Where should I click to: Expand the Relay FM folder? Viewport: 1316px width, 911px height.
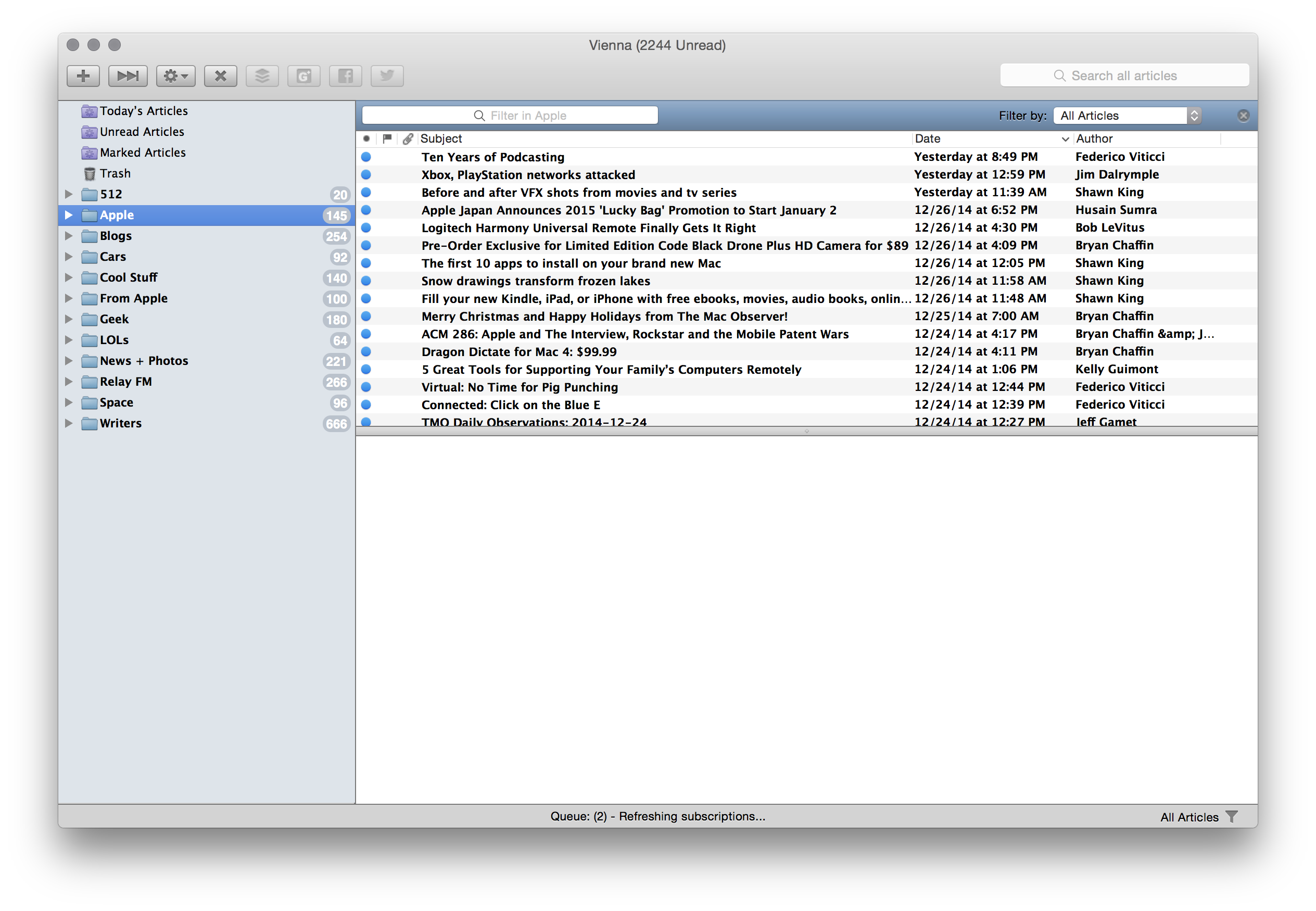(x=69, y=381)
